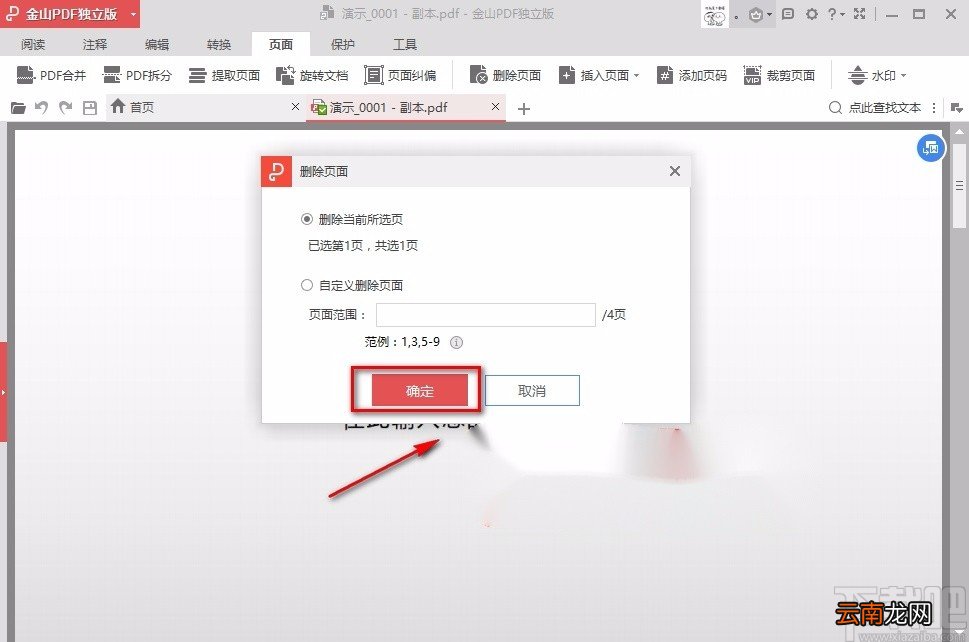
Task: Add a new tab with plus
Action: (x=524, y=109)
